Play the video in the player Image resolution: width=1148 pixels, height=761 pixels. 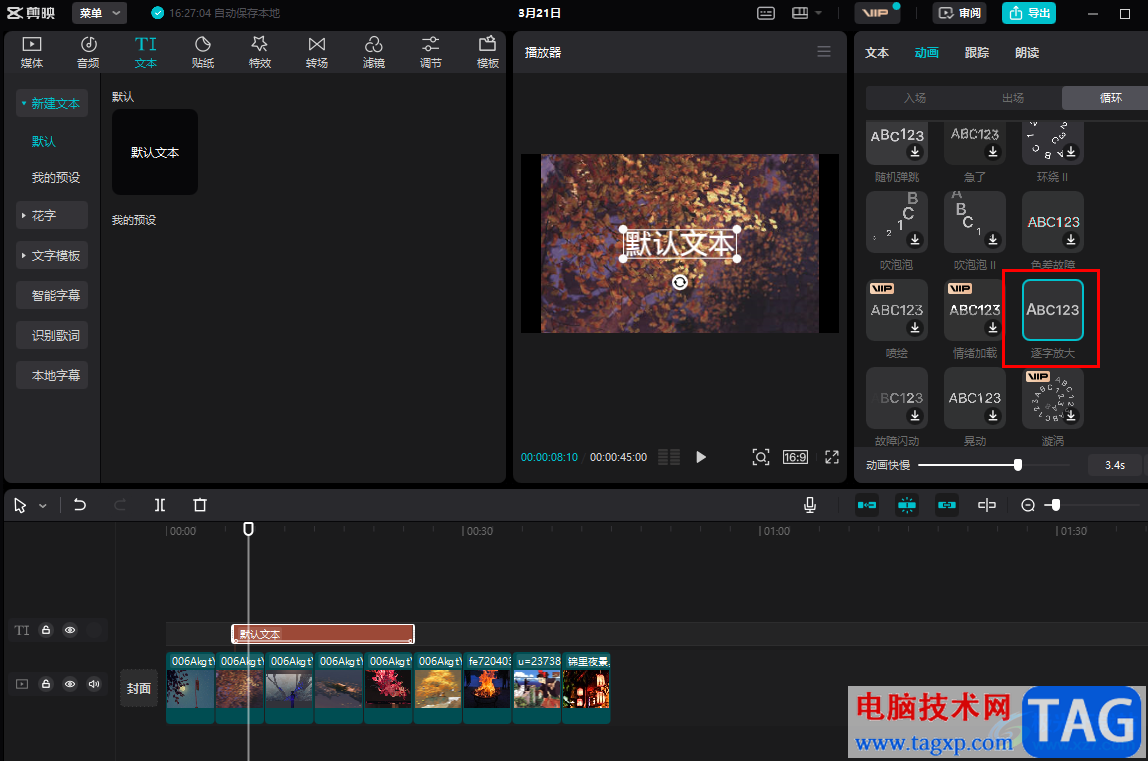pyautogui.click(x=701, y=457)
